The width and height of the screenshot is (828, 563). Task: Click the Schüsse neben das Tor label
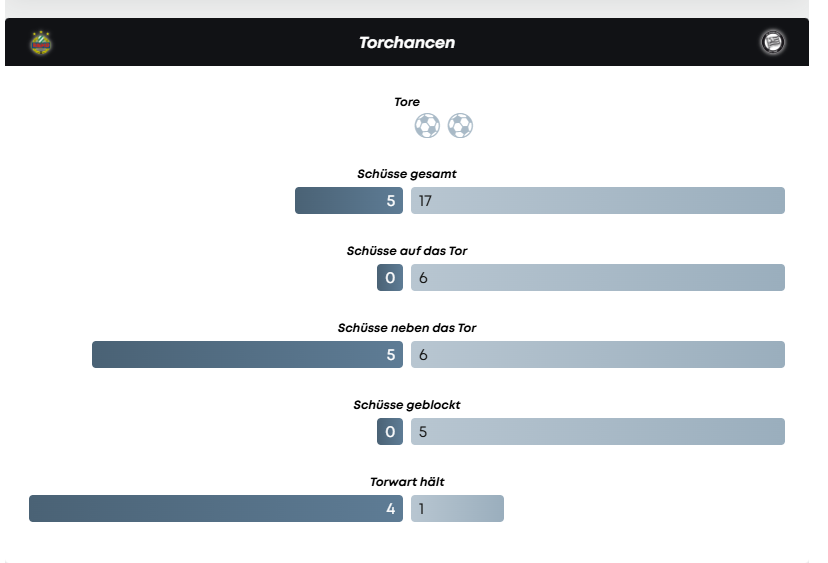point(407,328)
